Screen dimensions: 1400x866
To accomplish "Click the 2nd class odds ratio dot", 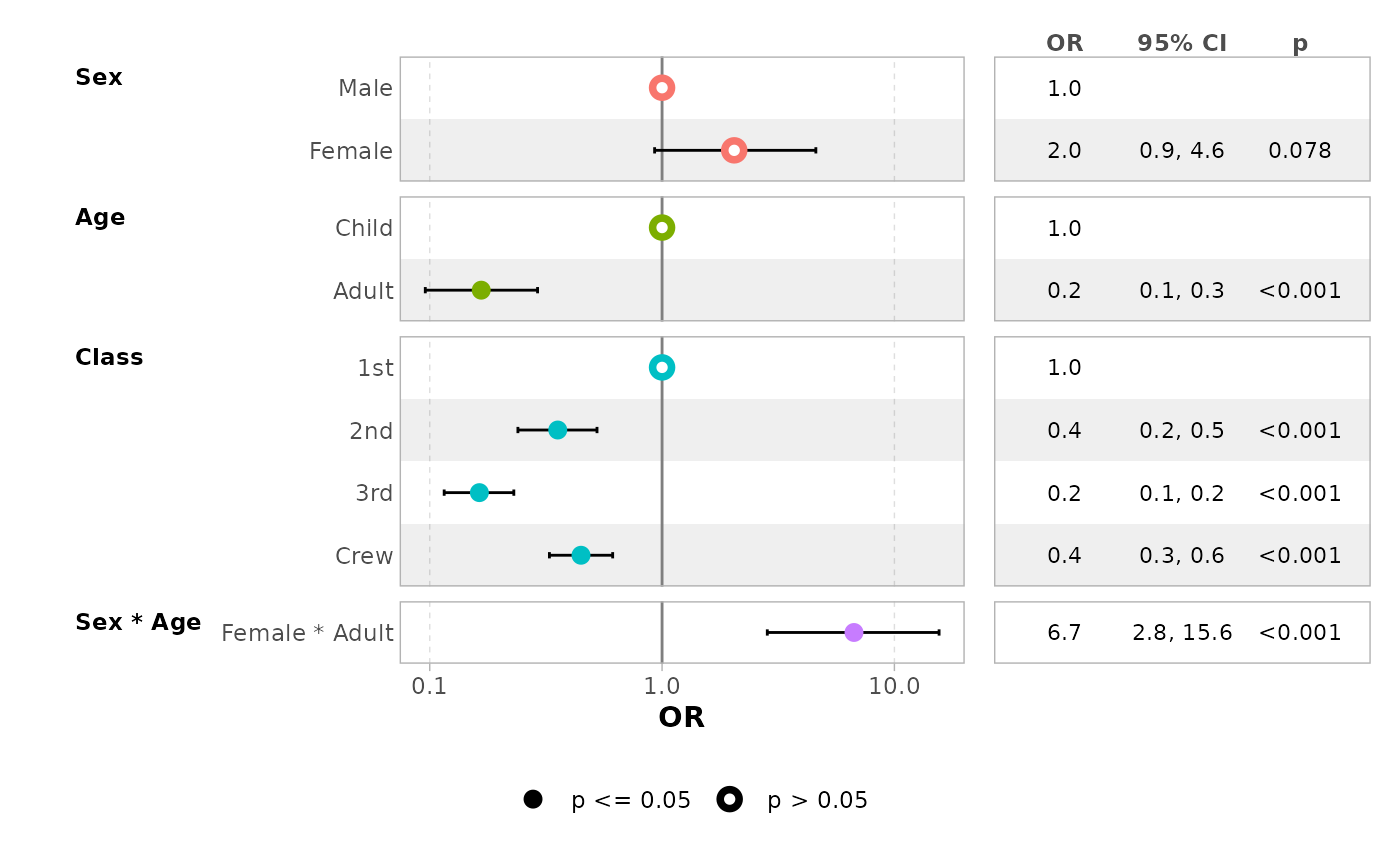I will coord(558,430).
